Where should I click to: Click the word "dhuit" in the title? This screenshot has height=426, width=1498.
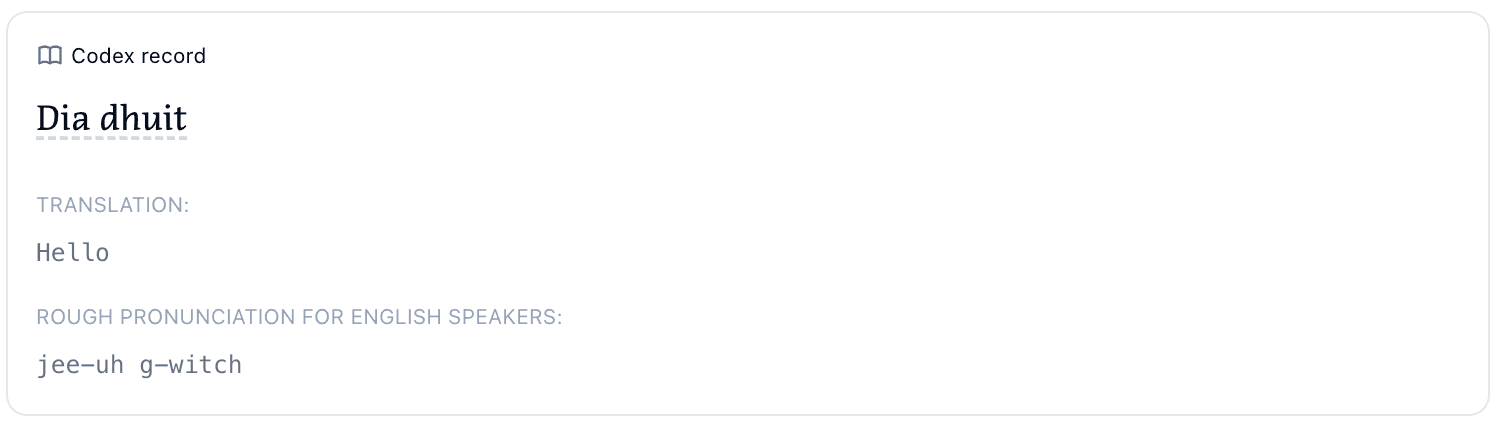[143, 119]
